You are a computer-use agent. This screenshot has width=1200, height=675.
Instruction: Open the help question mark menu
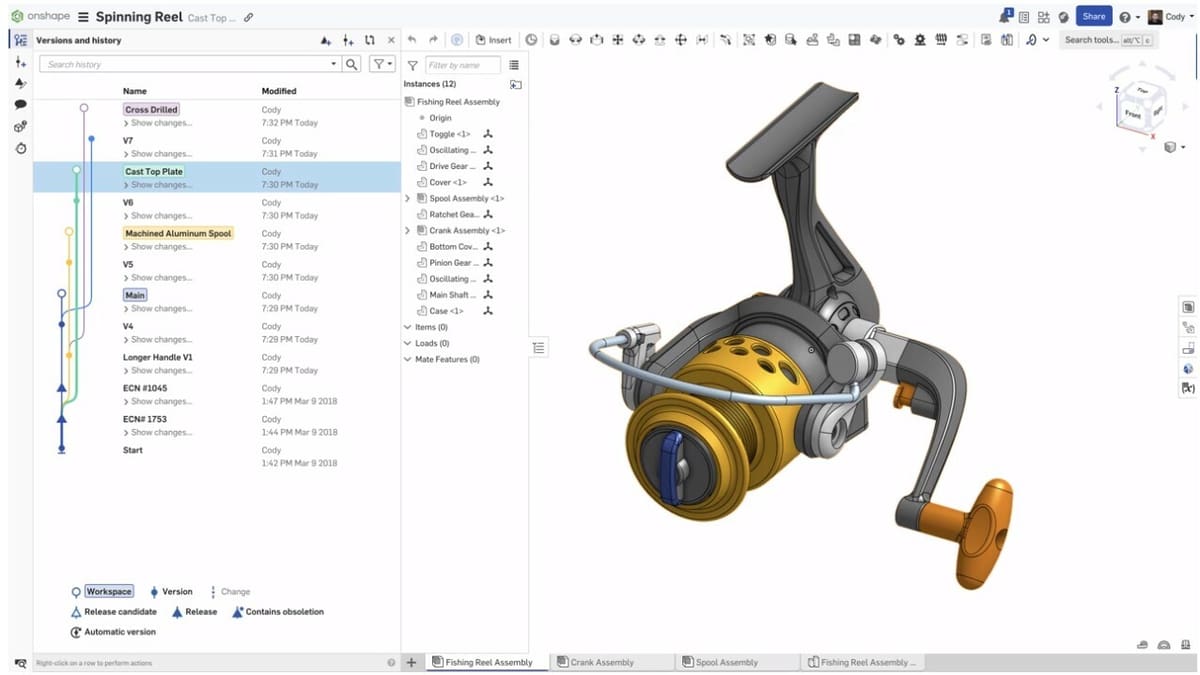1129,17
